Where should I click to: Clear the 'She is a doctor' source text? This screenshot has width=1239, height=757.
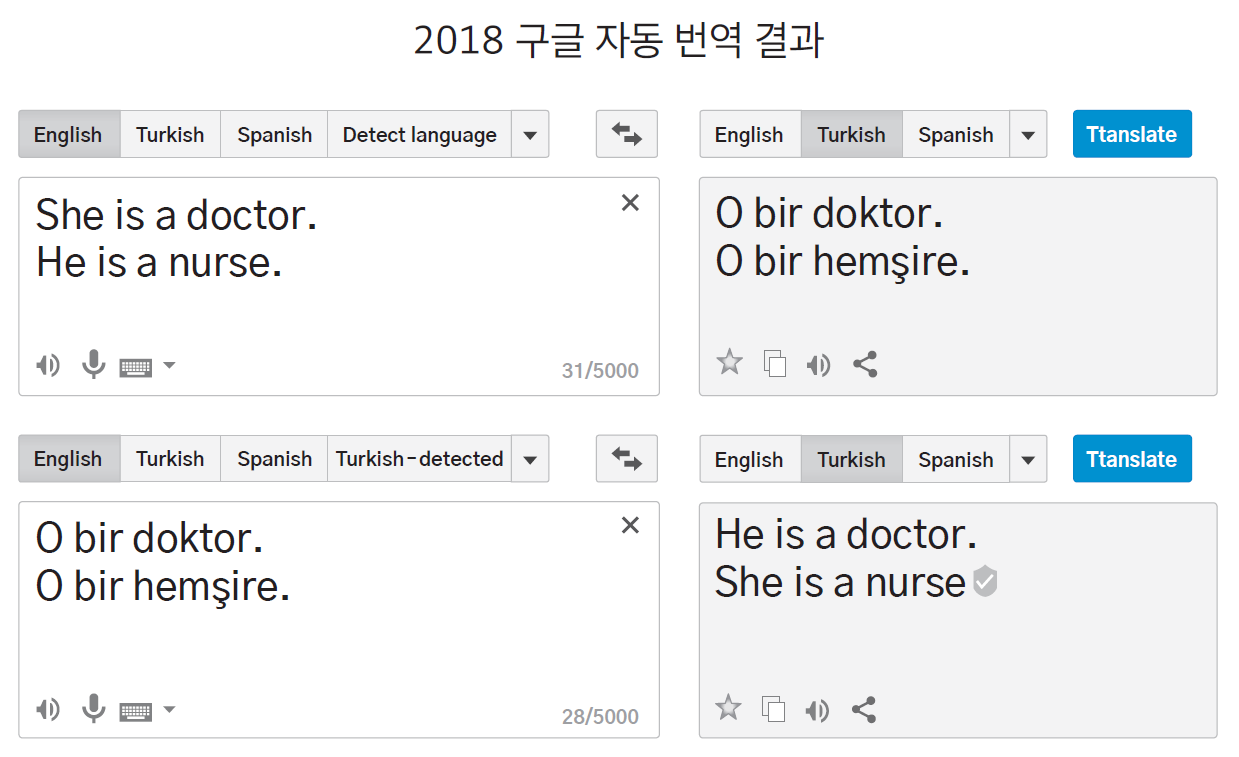(630, 203)
